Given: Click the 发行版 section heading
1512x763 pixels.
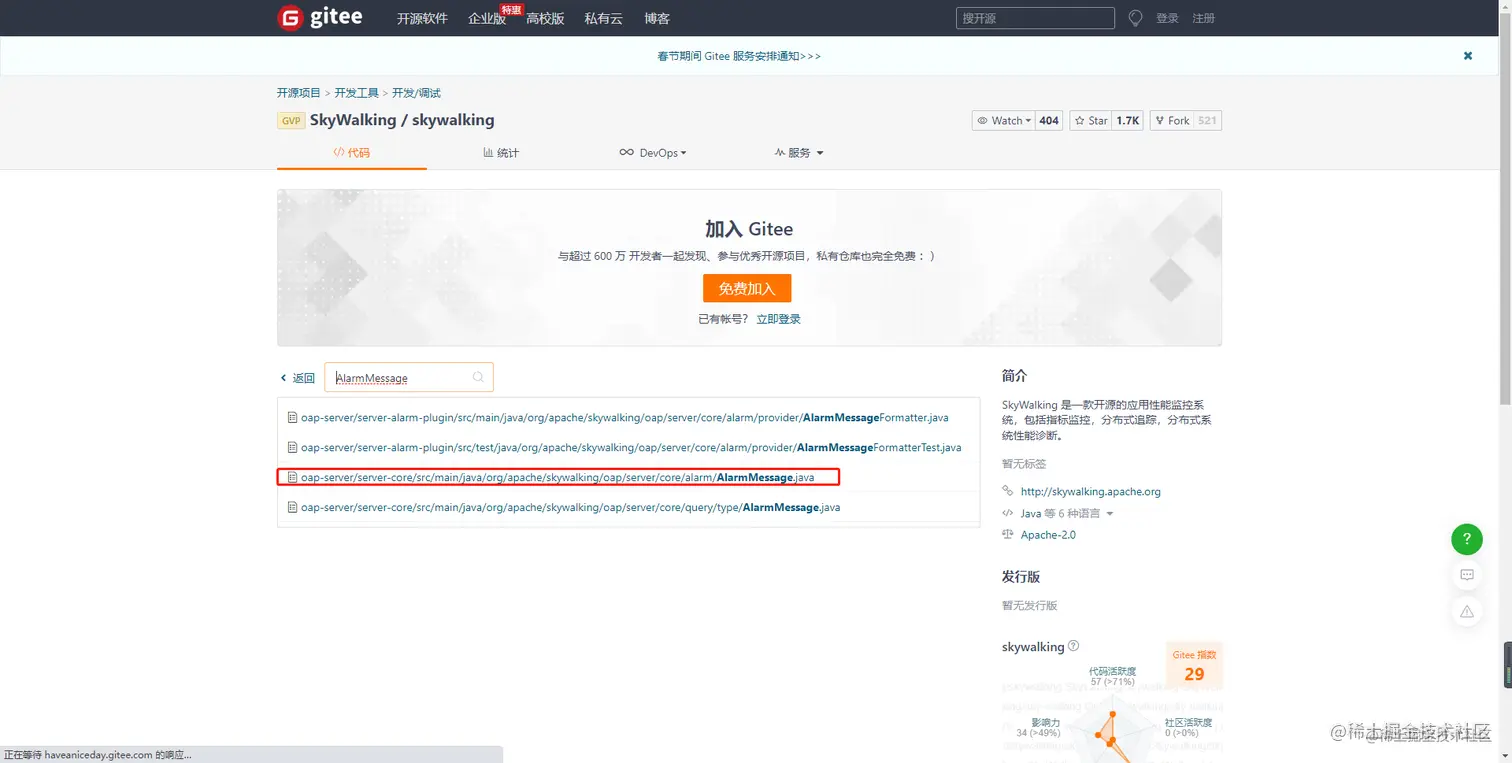Looking at the screenshot, I should point(1021,577).
